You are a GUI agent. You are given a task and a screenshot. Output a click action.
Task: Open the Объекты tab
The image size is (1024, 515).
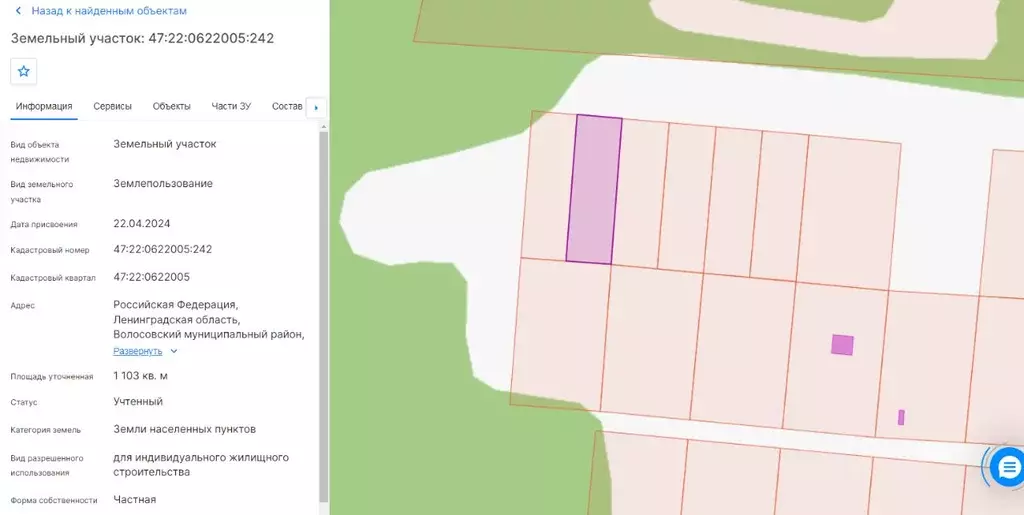(172, 106)
